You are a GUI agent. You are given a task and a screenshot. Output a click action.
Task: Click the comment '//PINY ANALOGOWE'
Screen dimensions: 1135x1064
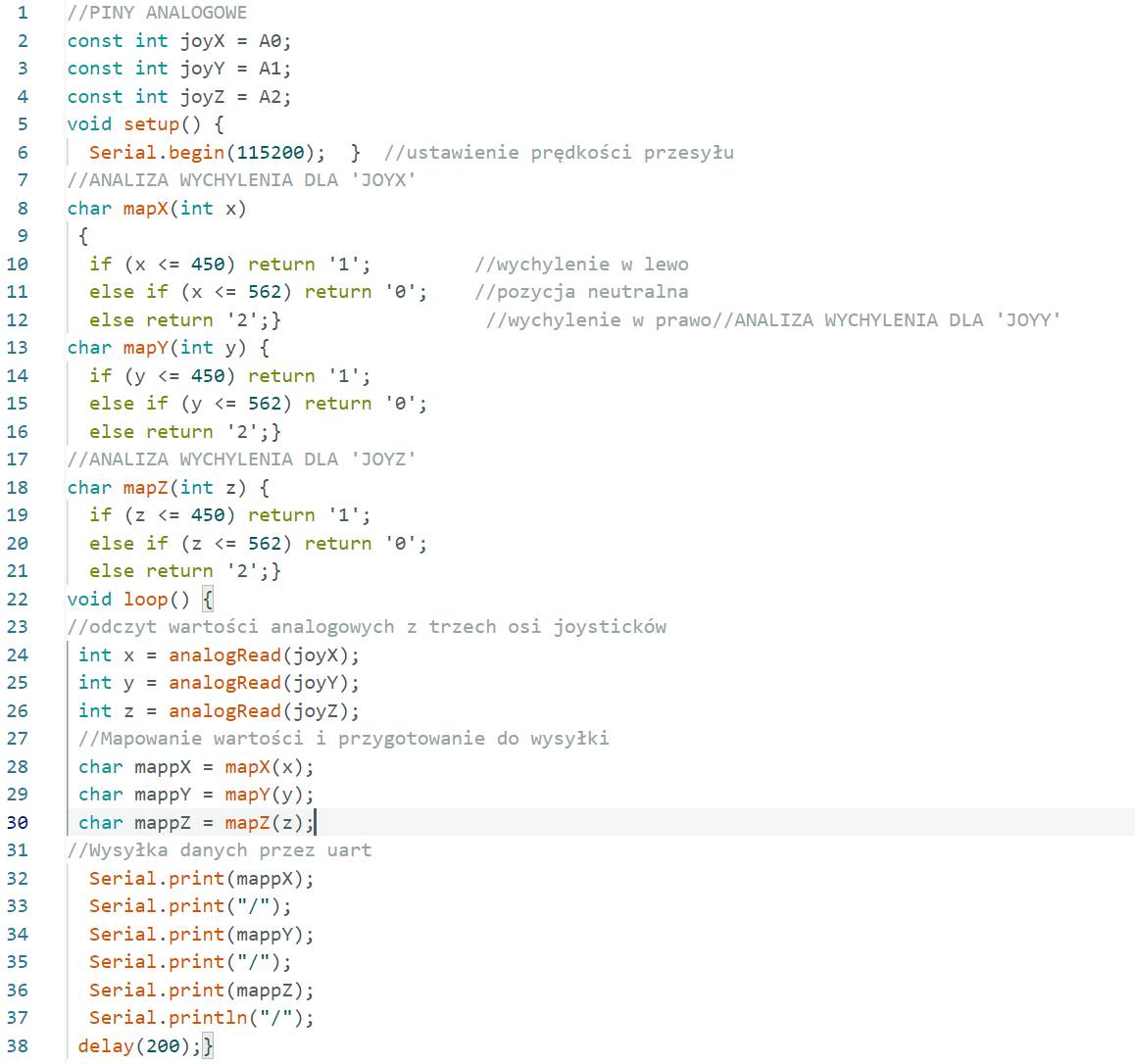click(x=157, y=13)
